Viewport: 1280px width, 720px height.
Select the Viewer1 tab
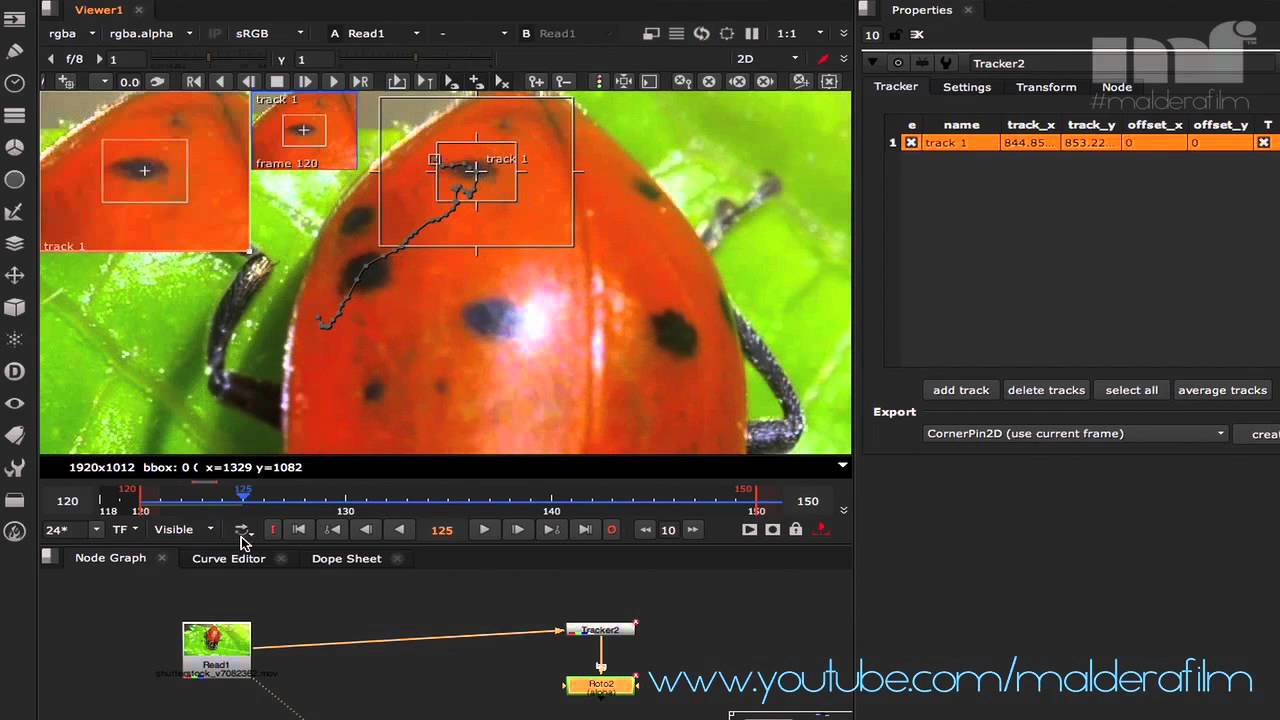(x=98, y=10)
